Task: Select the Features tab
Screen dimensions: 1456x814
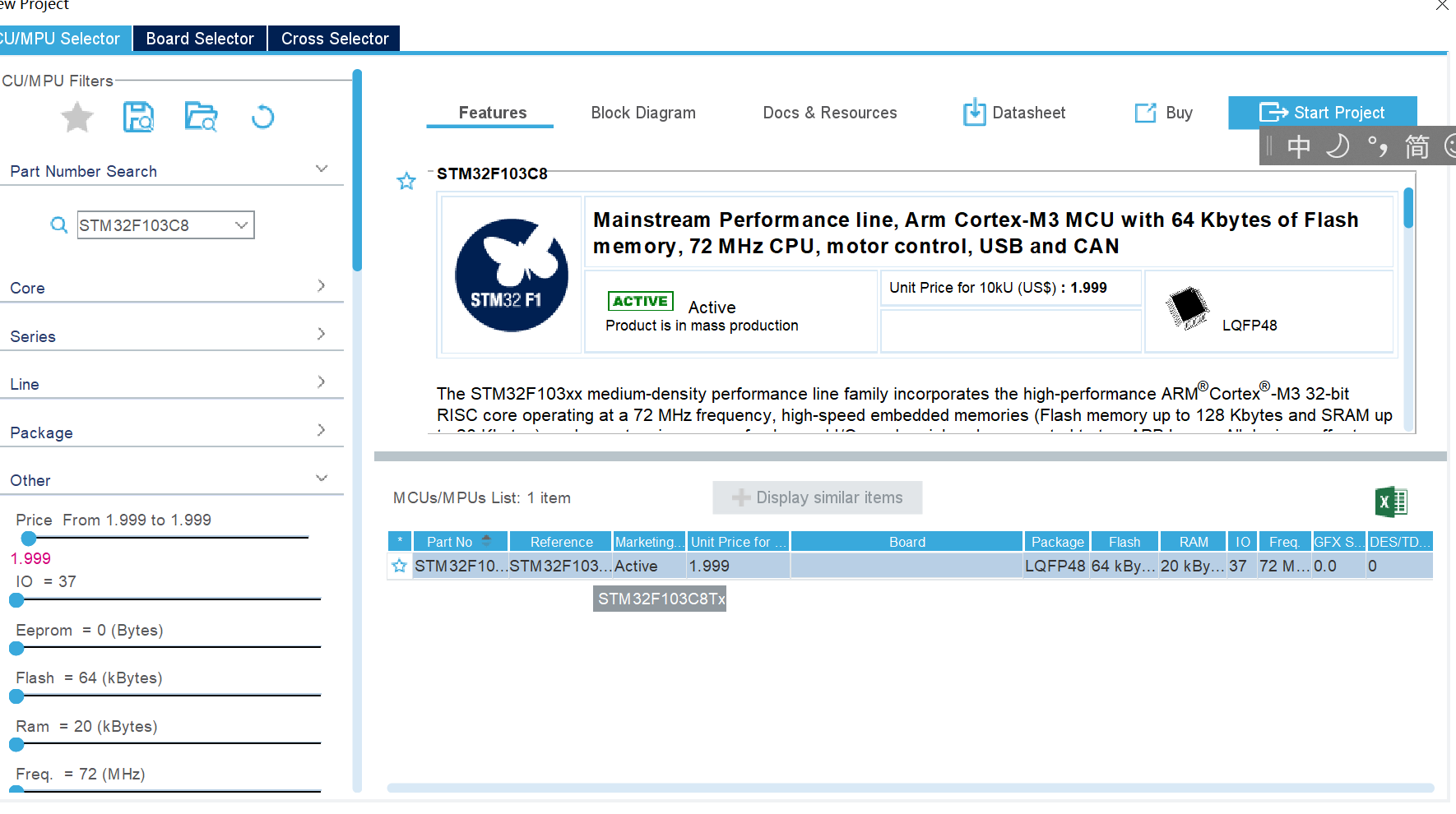Action: (x=492, y=113)
